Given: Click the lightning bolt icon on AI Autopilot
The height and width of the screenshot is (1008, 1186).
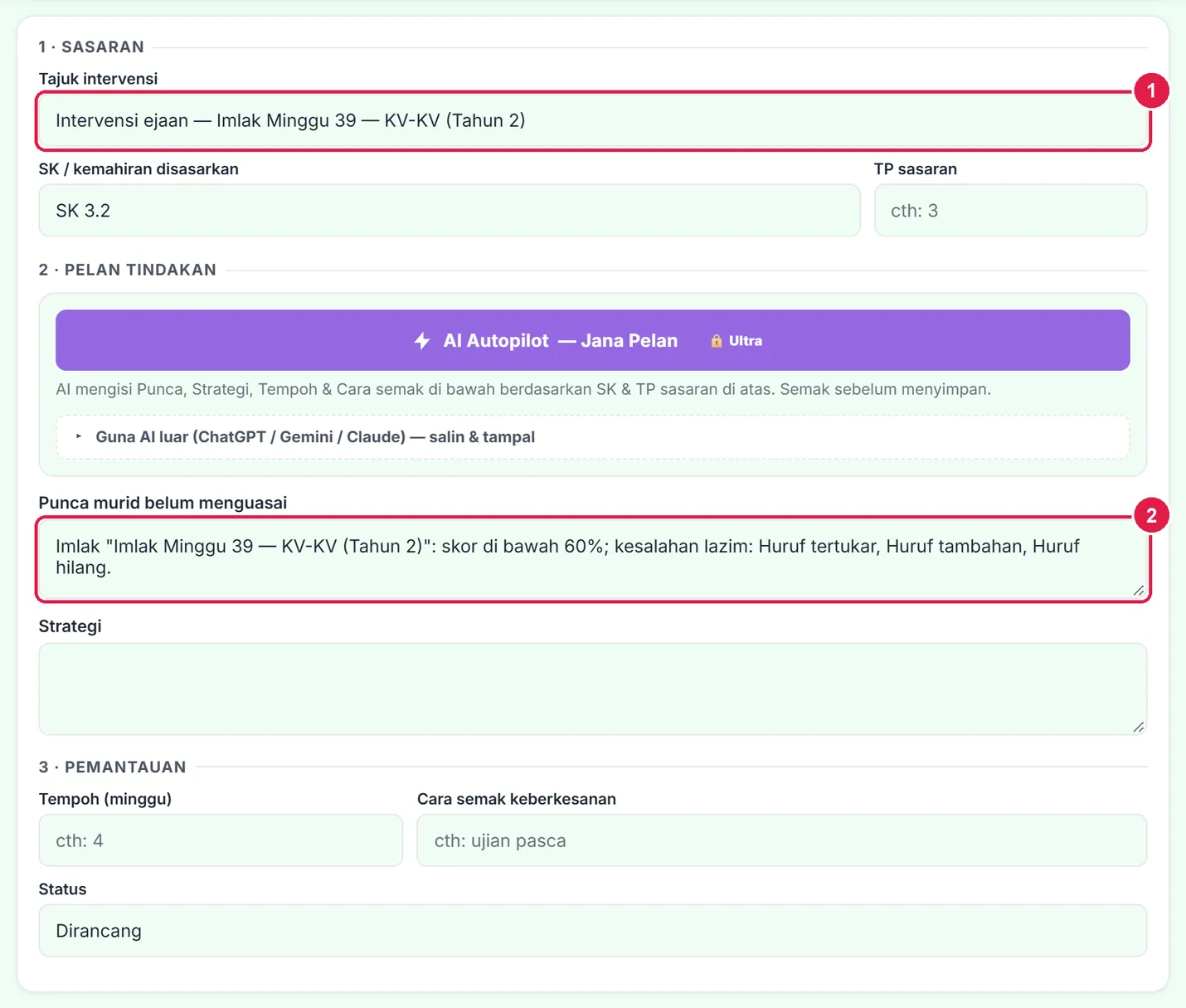Looking at the screenshot, I should point(422,341).
